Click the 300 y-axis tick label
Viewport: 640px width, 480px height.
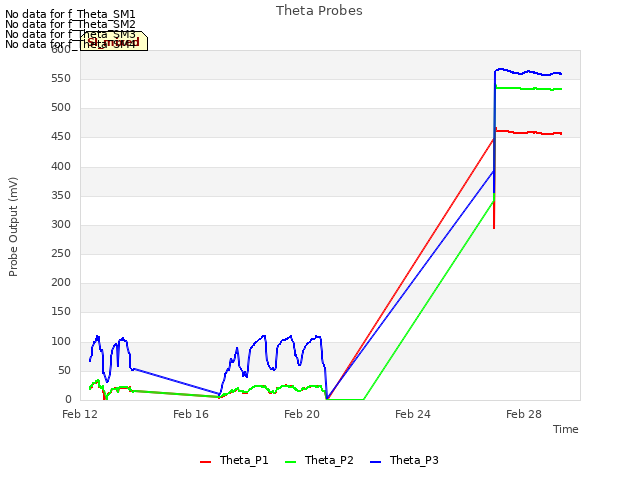[61, 224]
